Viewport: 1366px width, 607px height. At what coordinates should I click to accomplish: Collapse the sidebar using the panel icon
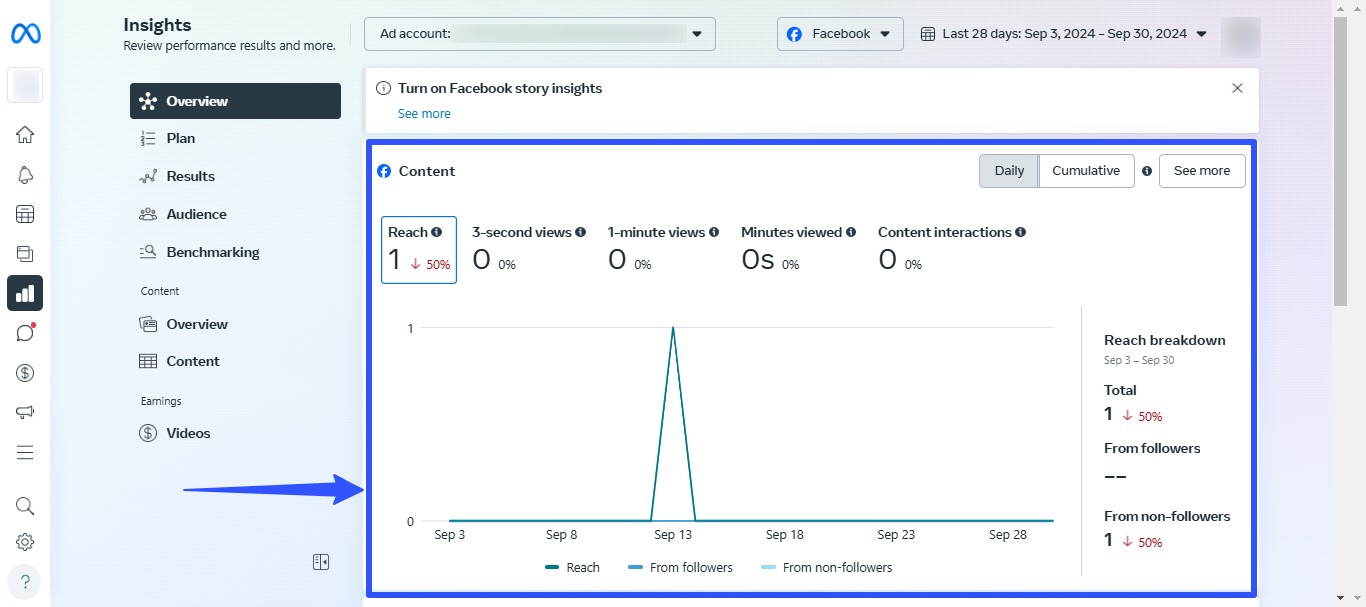320,562
